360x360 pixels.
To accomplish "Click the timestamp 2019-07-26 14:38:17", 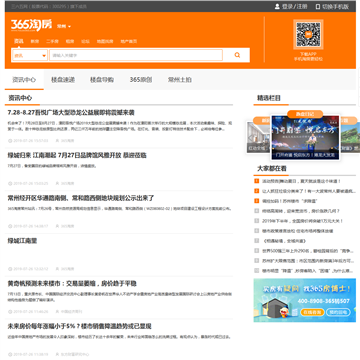I will pos(31,226).
